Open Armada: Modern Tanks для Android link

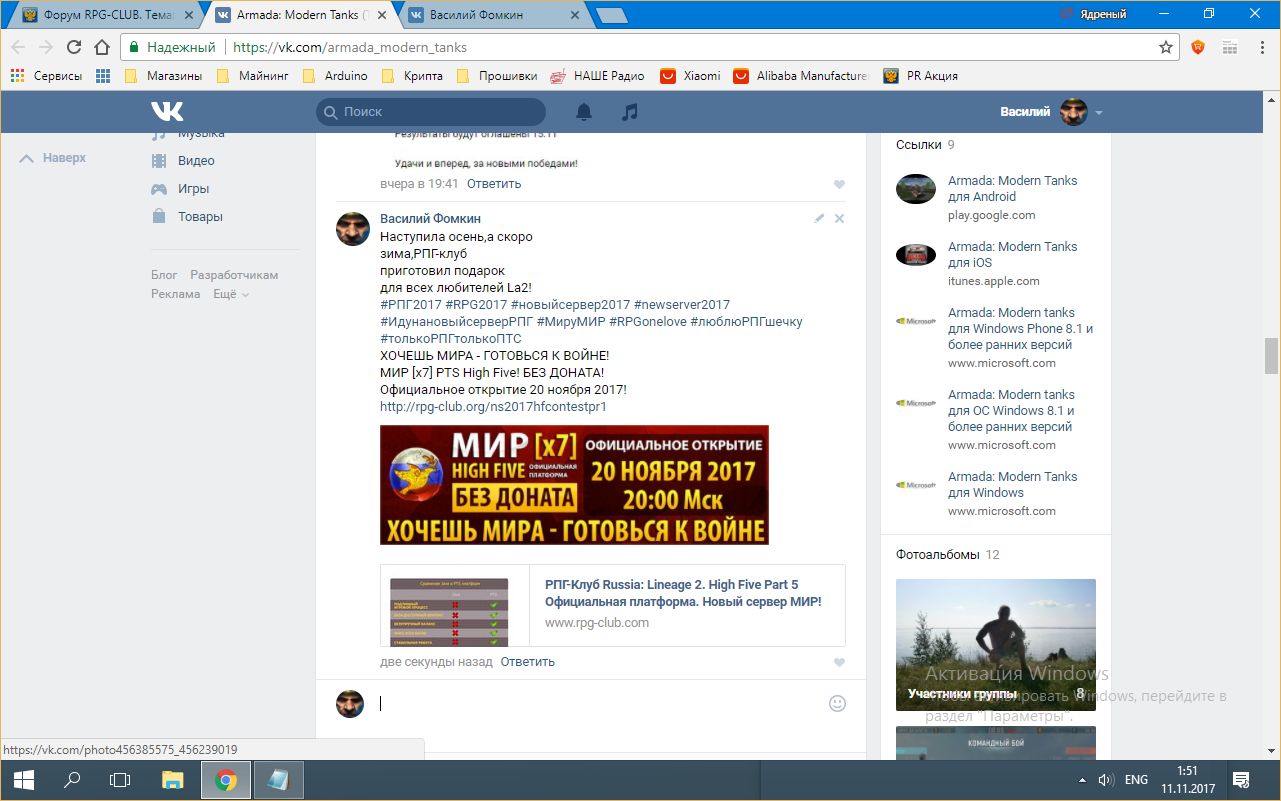[1012, 189]
